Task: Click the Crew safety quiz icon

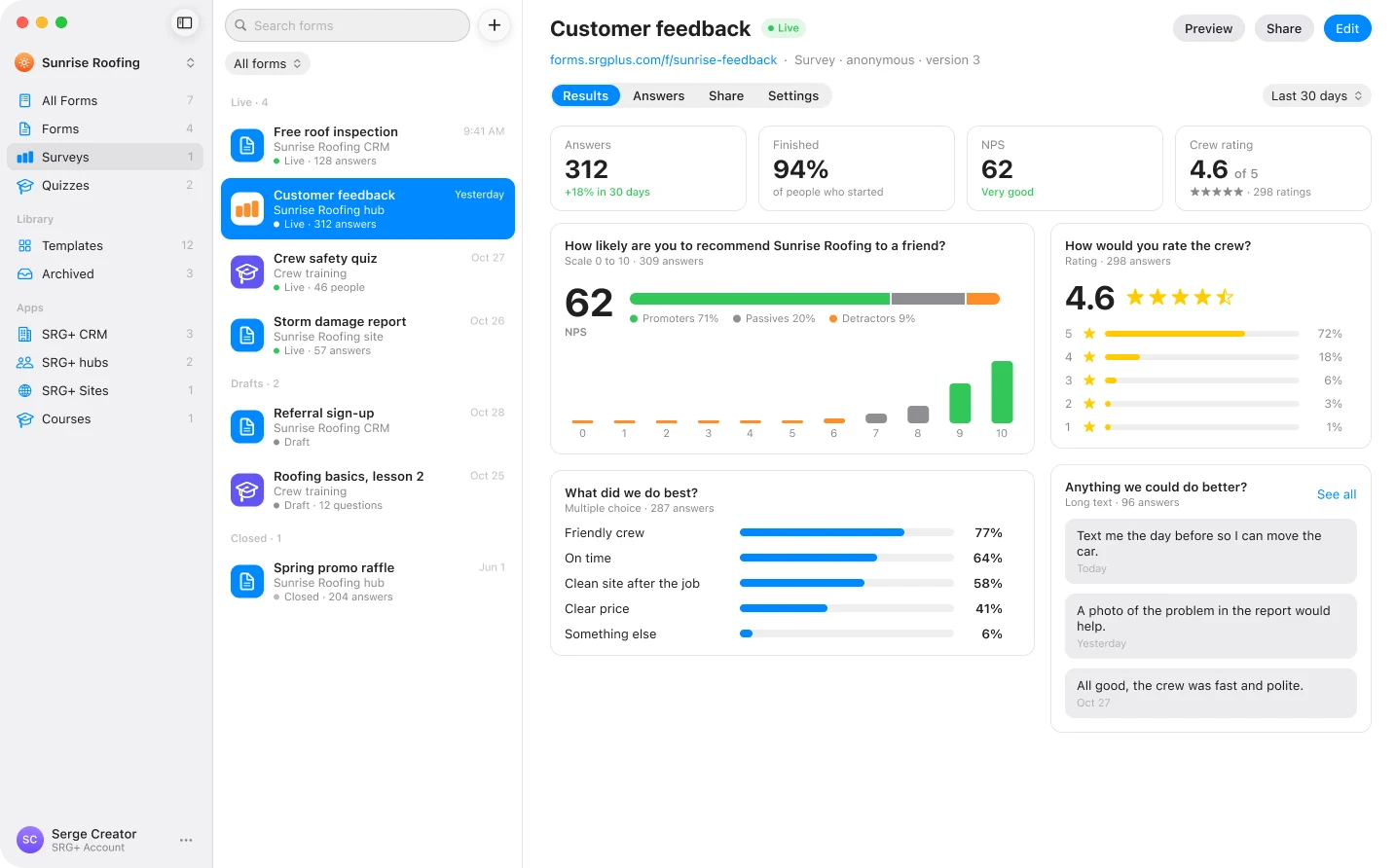Action: tap(247, 272)
